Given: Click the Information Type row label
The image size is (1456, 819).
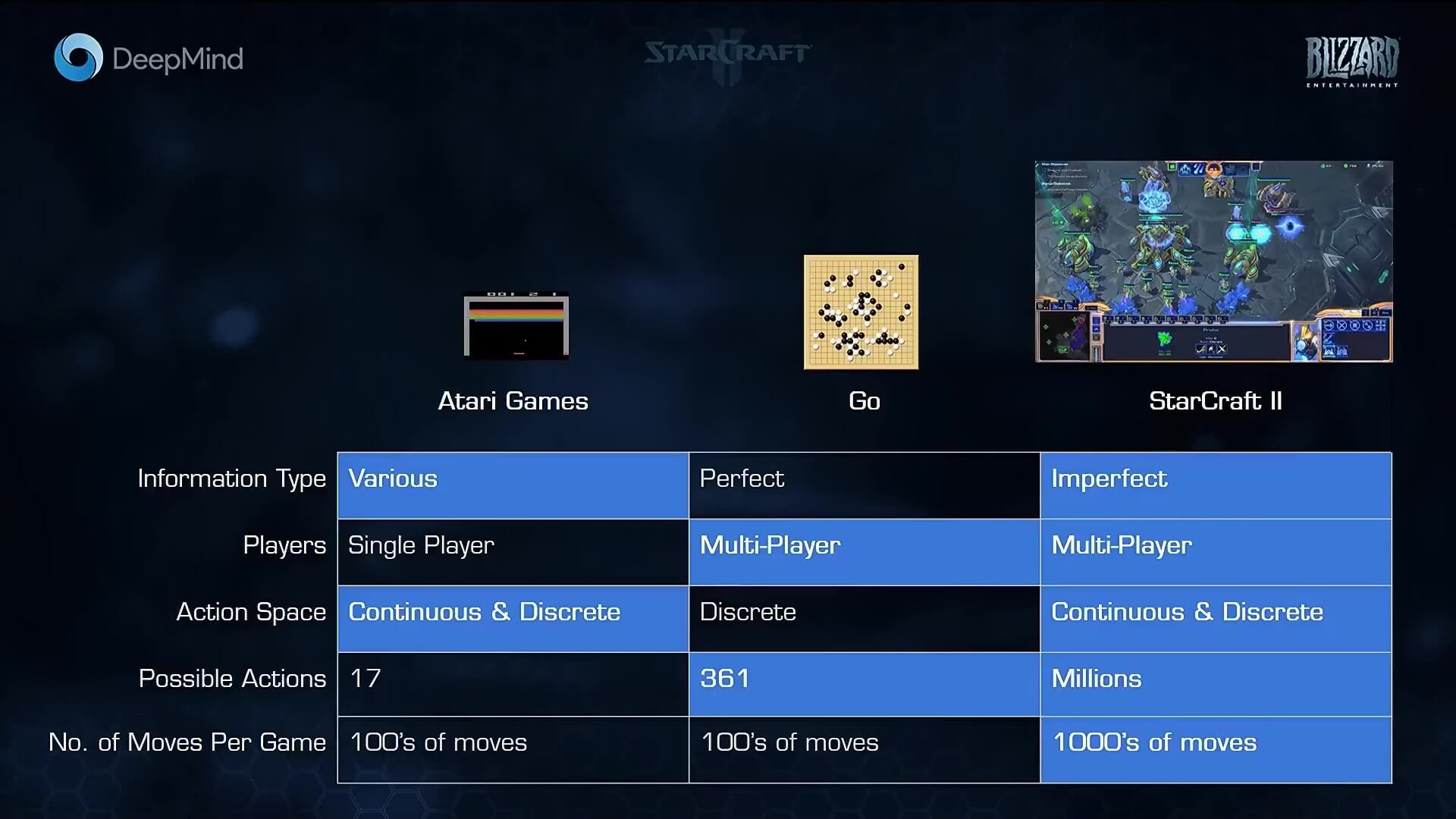Looking at the screenshot, I should [232, 478].
